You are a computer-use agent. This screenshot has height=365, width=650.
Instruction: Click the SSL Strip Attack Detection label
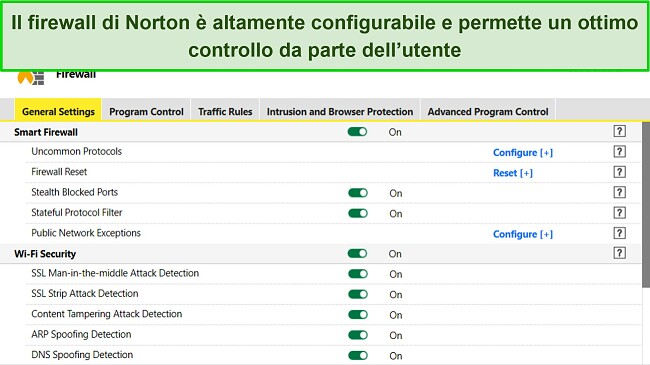coord(85,294)
